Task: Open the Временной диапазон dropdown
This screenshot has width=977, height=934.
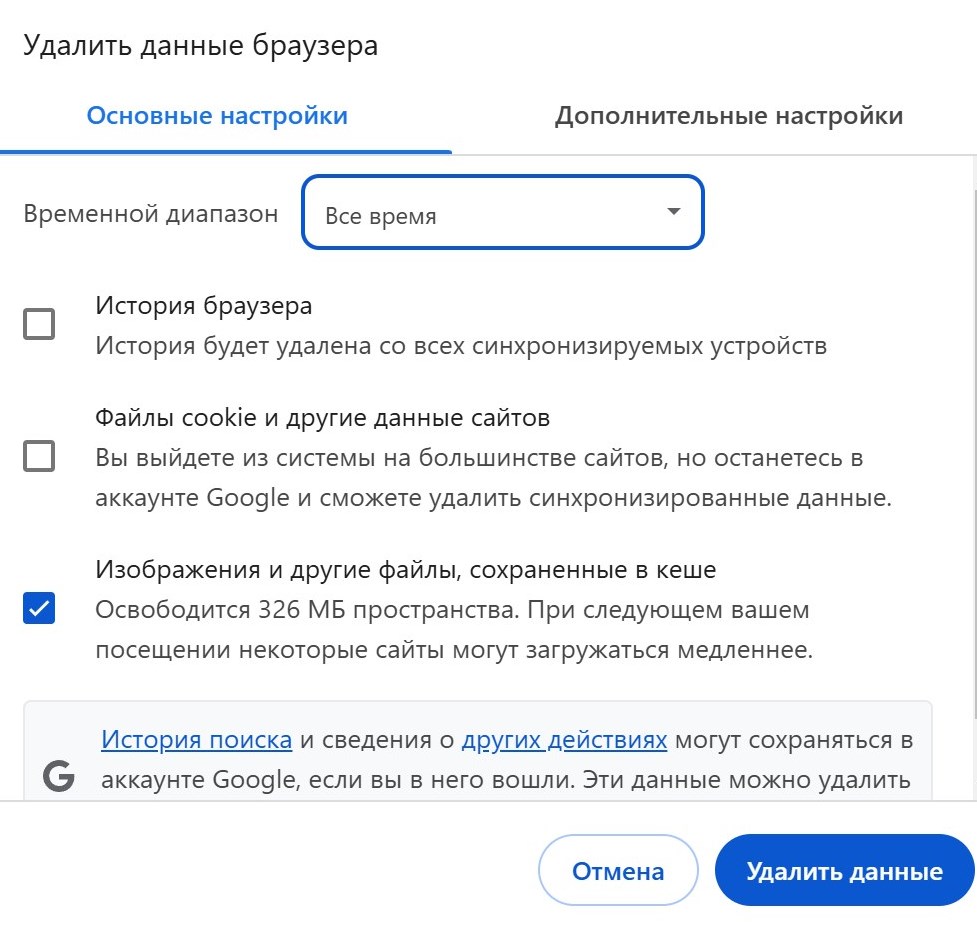Action: point(502,212)
